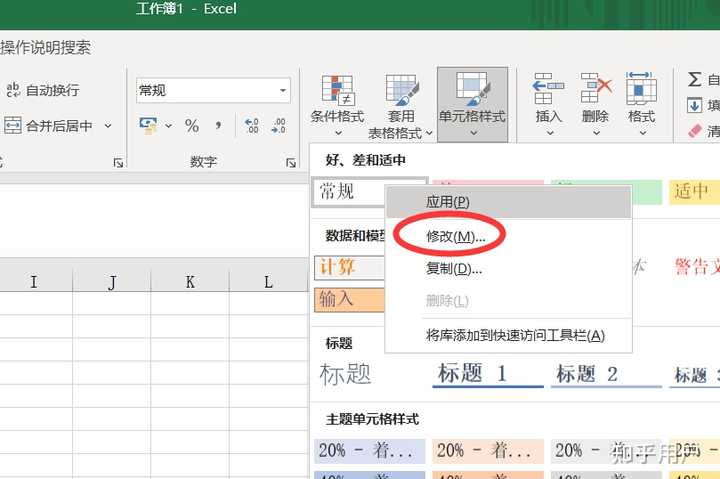
Task: Open the Number (数字) group dialog launcher
Action: click(291, 163)
